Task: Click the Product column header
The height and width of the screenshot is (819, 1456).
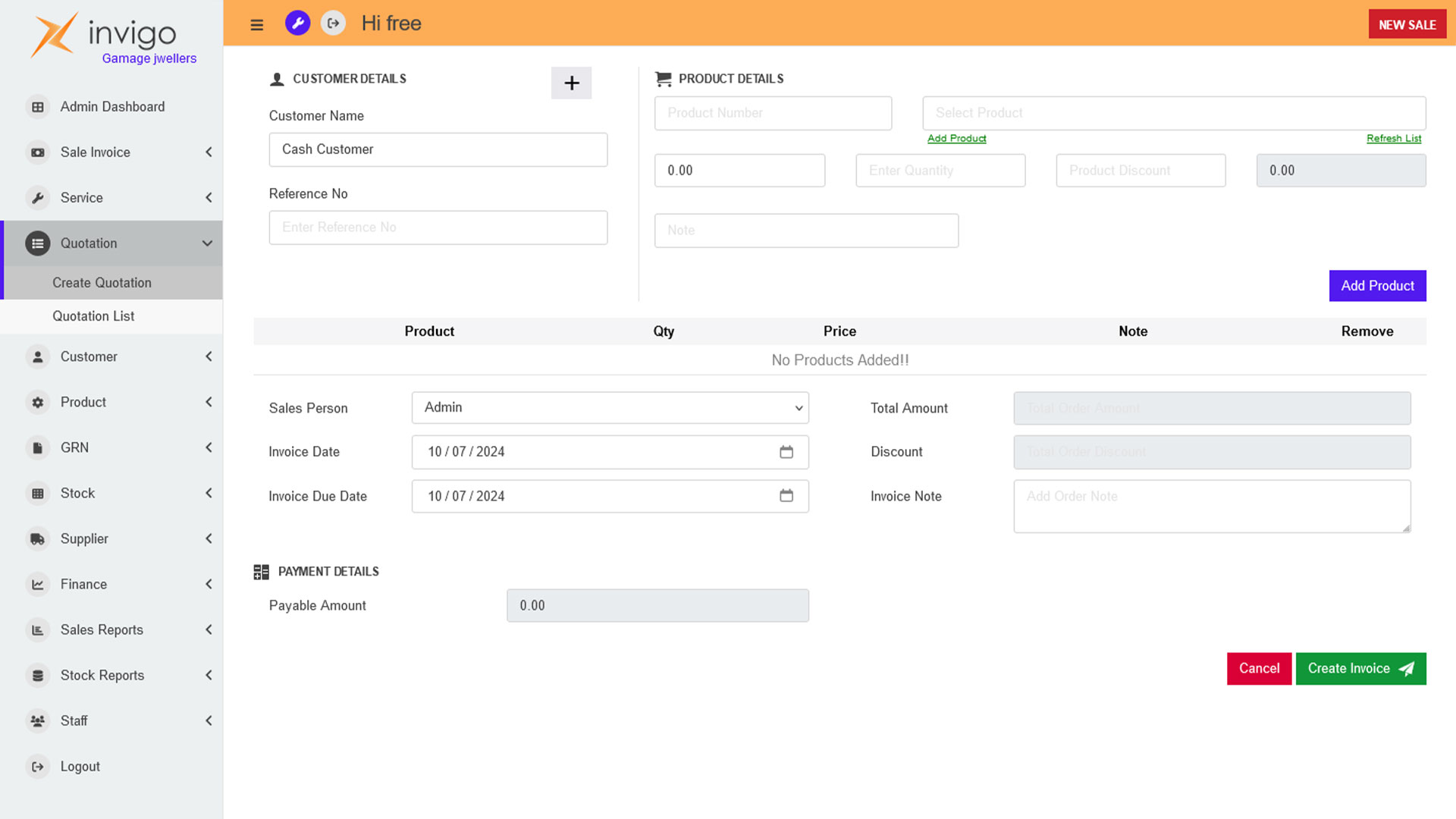Action: coord(429,331)
